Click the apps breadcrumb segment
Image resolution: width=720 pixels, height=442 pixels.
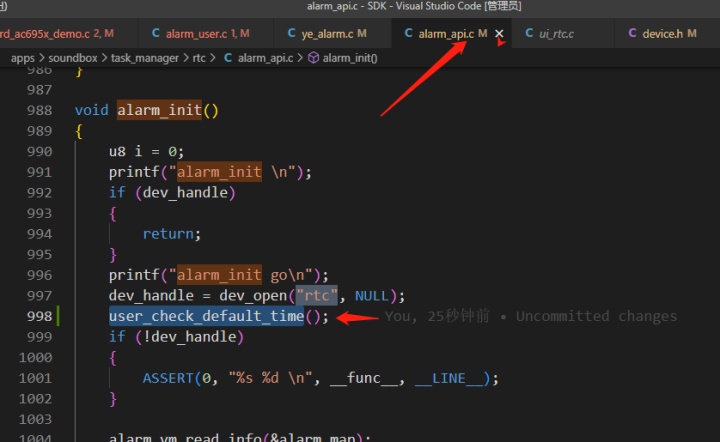(22, 58)
